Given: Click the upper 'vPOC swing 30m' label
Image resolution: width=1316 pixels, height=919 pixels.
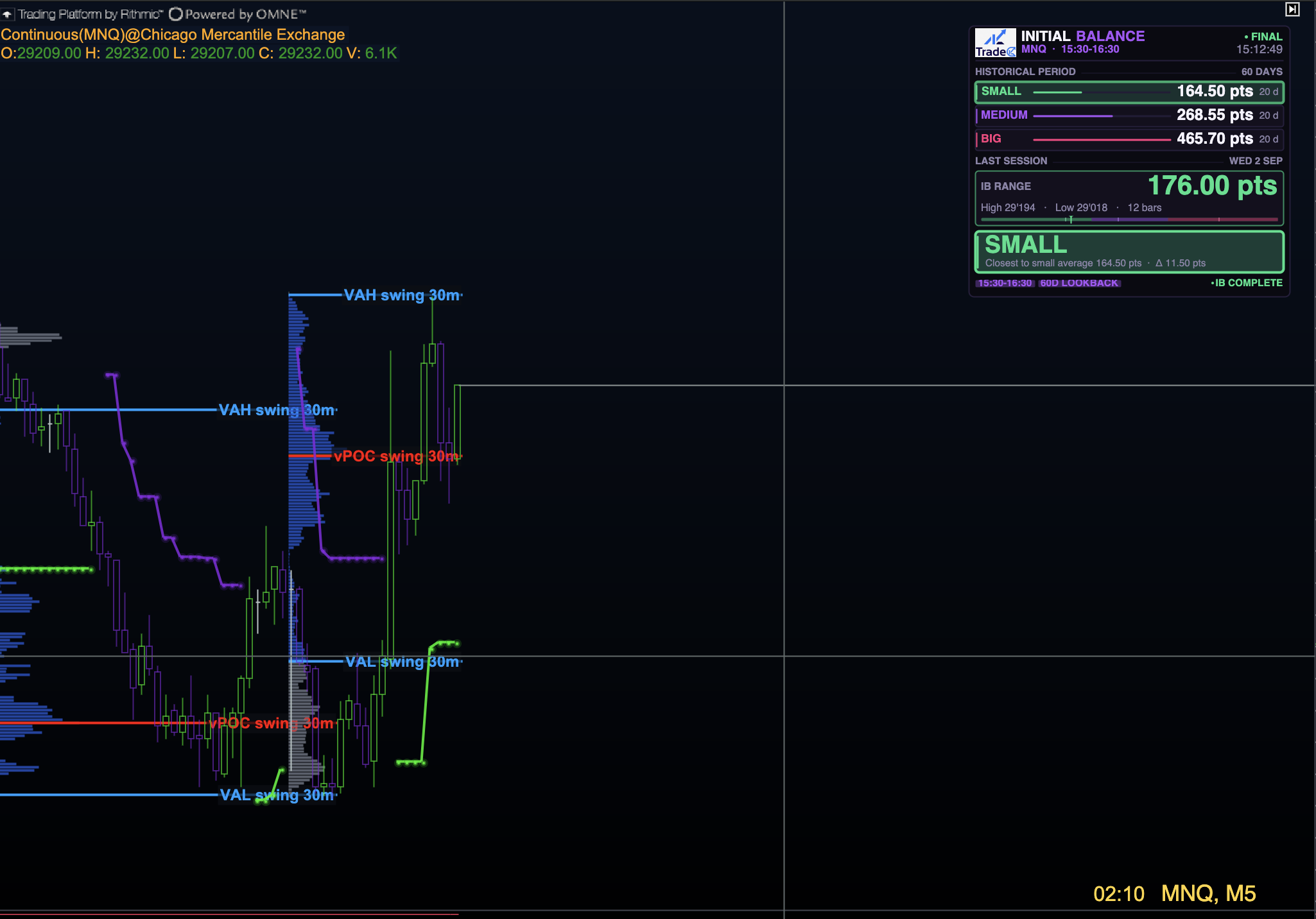Looking at the screenshot, I should (x=396, y=456).
